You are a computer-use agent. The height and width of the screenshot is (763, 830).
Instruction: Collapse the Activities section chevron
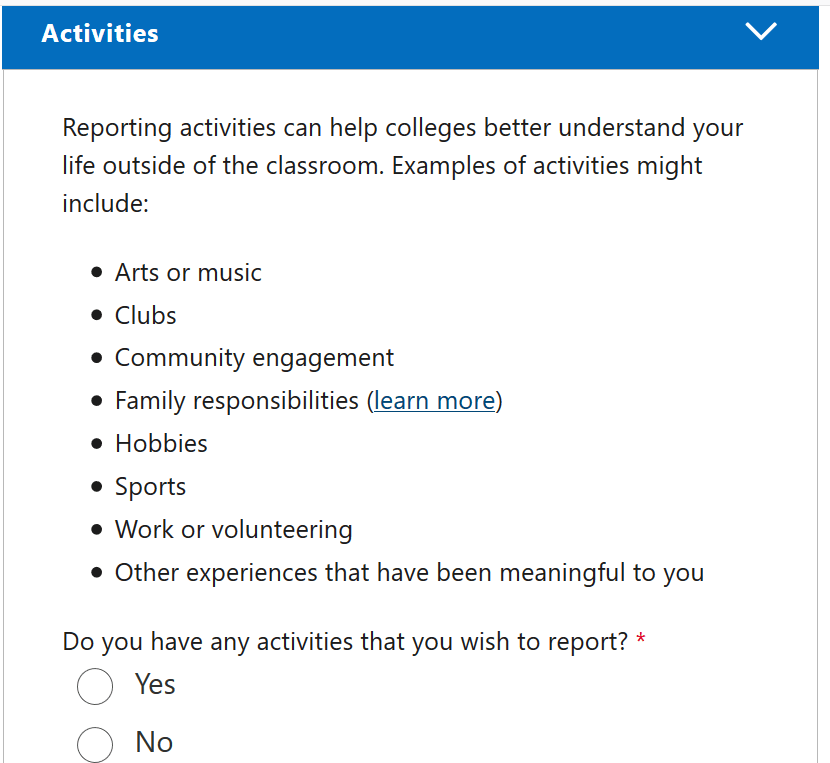coord(761,32)
